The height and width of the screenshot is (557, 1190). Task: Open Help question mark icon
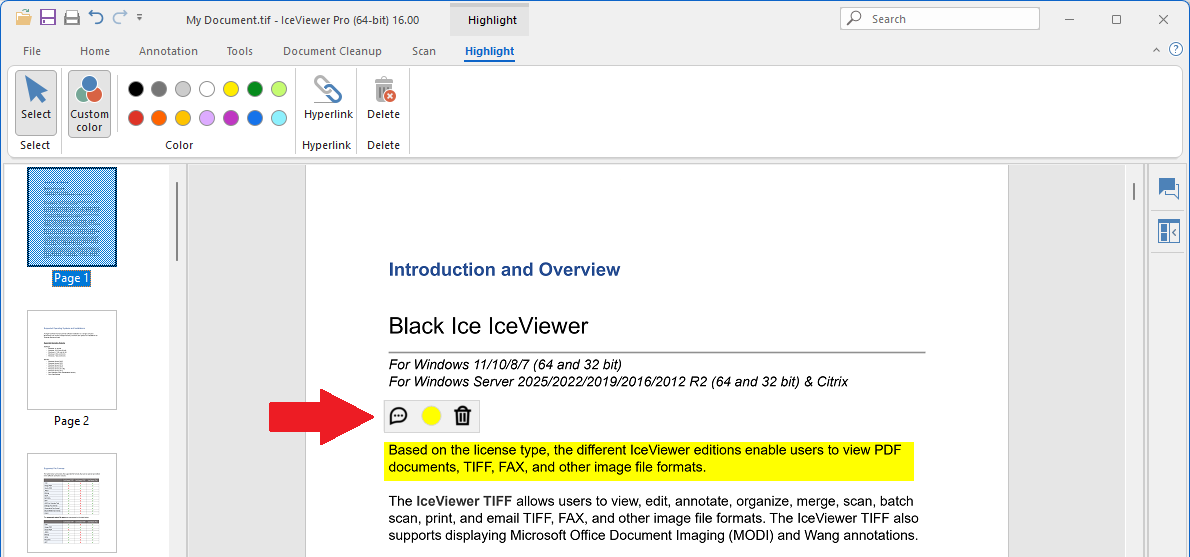pos(1176,50)
